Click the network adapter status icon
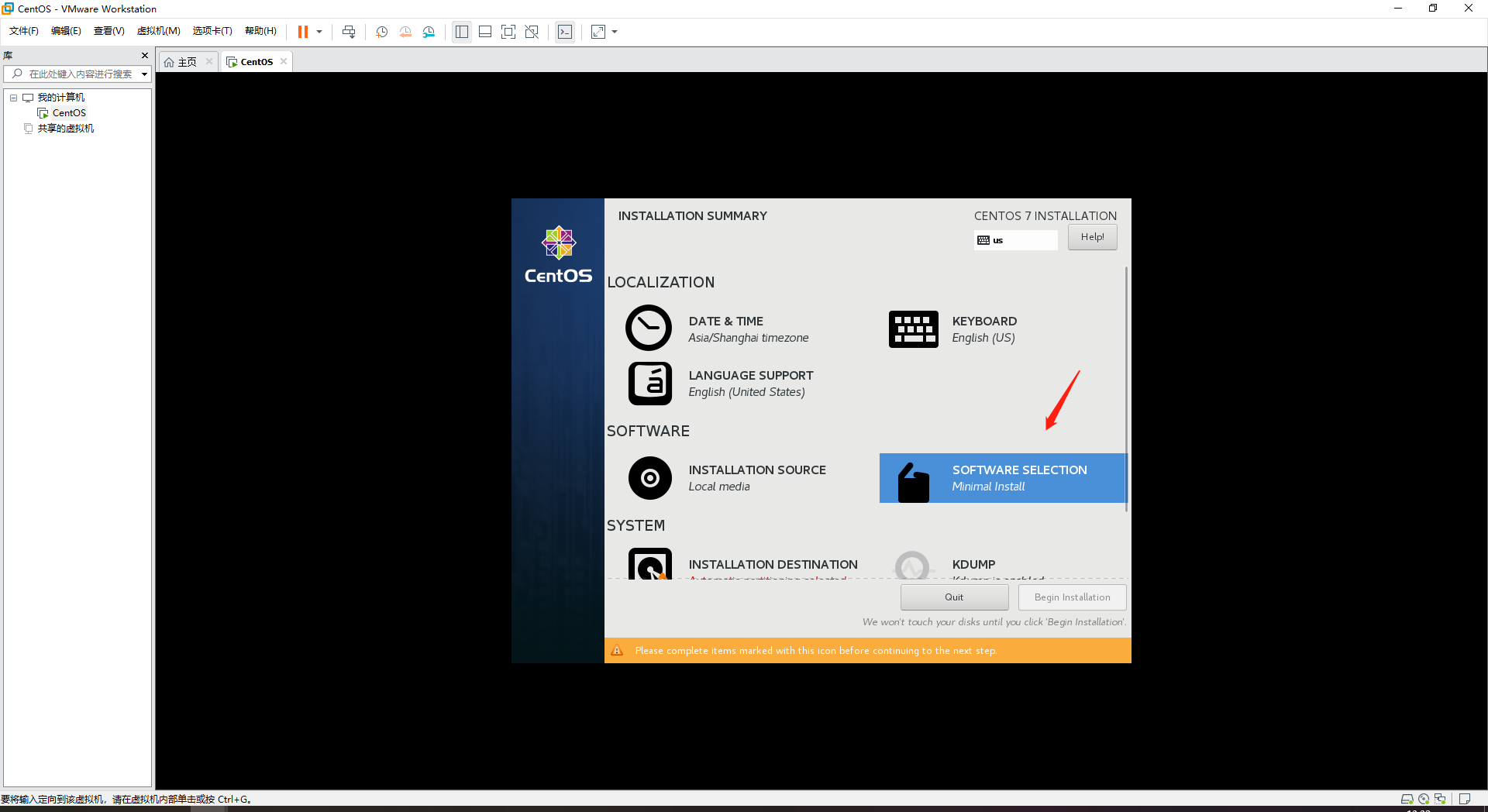 point(1440,799)
